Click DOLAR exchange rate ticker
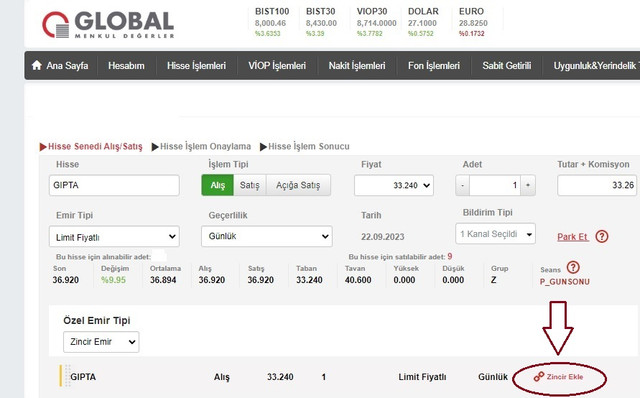640x398 pixels. click(423, 22)
